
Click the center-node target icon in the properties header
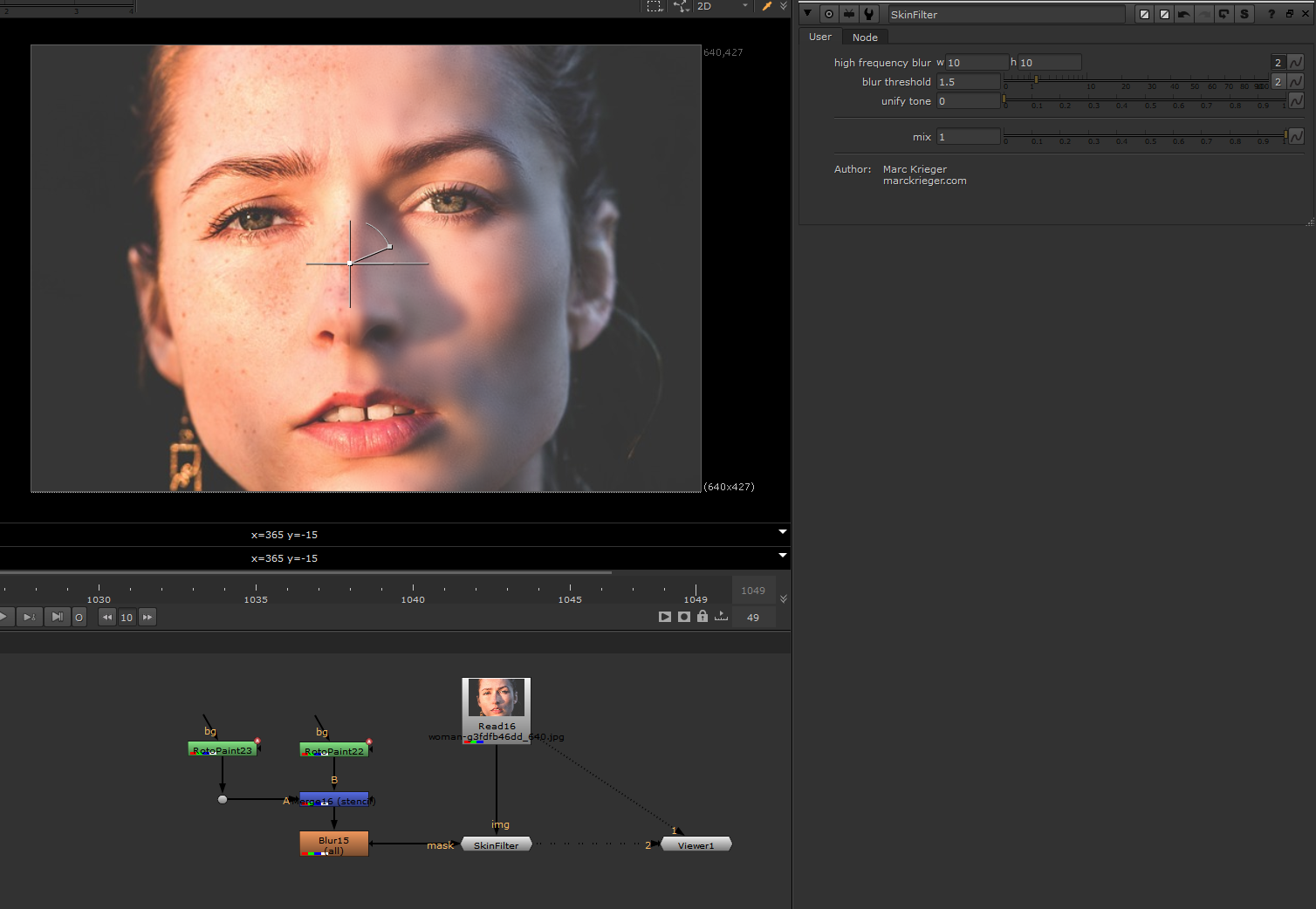coord(828,14)
